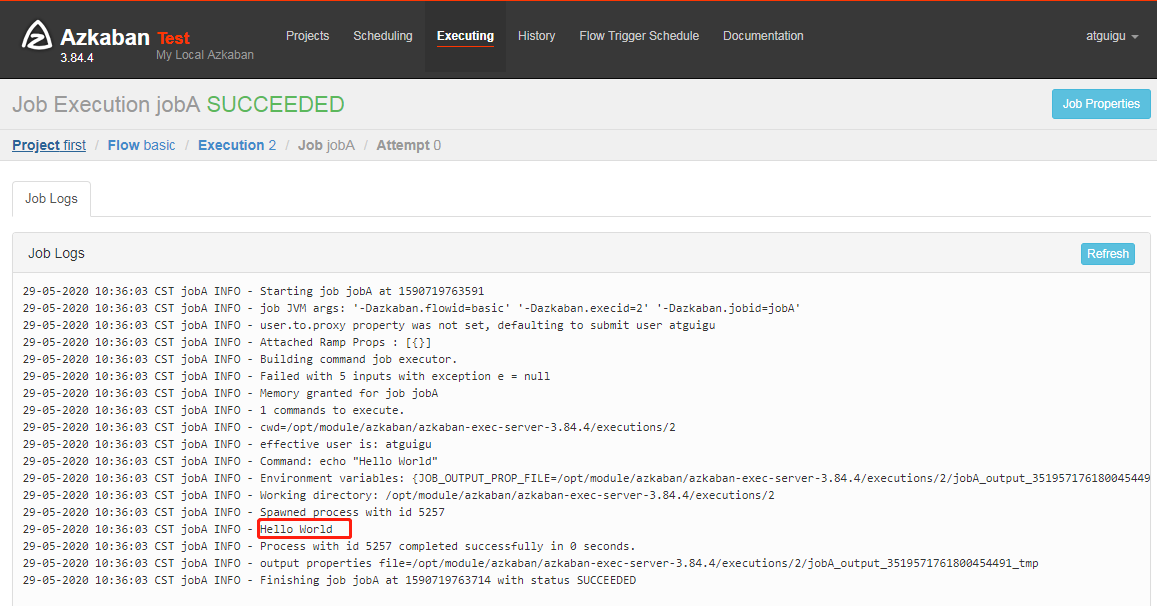Click the version number 3.84.4
Screen dimensions: 1157x606
(77, 58)
